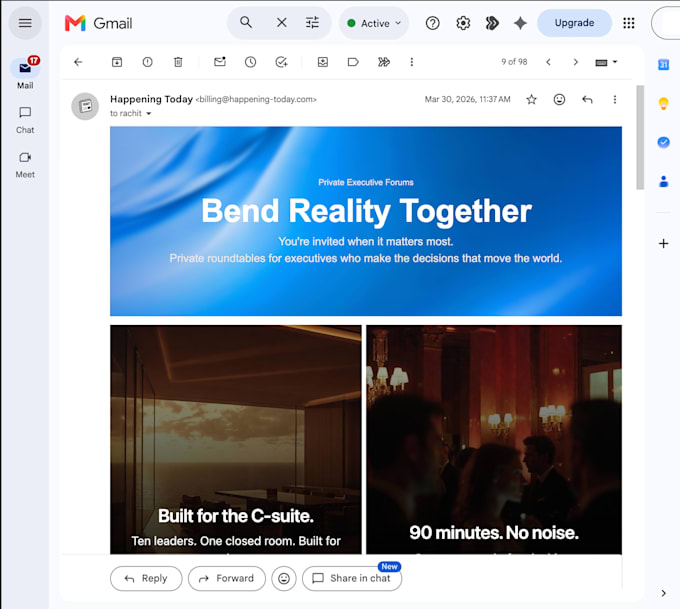Click the email body scrollbar
The width and height of the screenshot is (680, 609).
tap(640, 138)
